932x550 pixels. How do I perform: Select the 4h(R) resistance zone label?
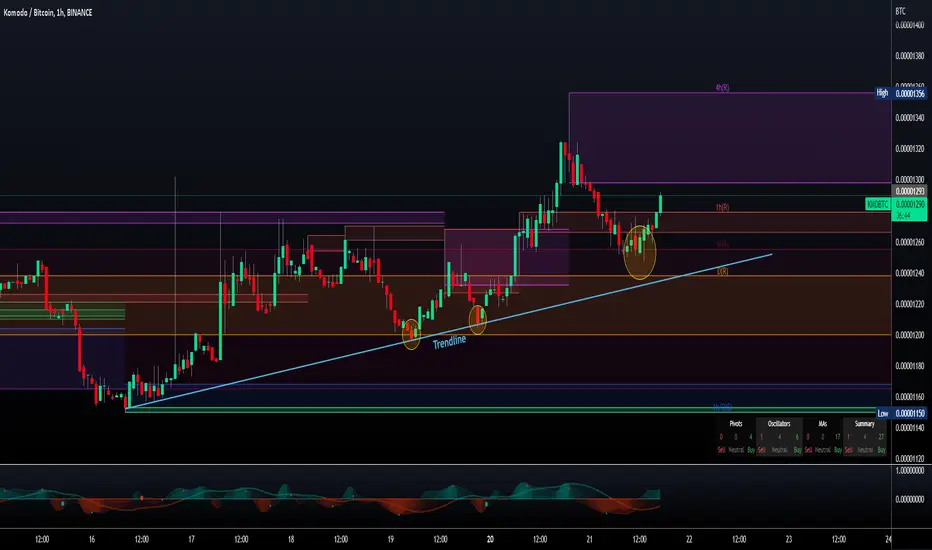point(722,88)
